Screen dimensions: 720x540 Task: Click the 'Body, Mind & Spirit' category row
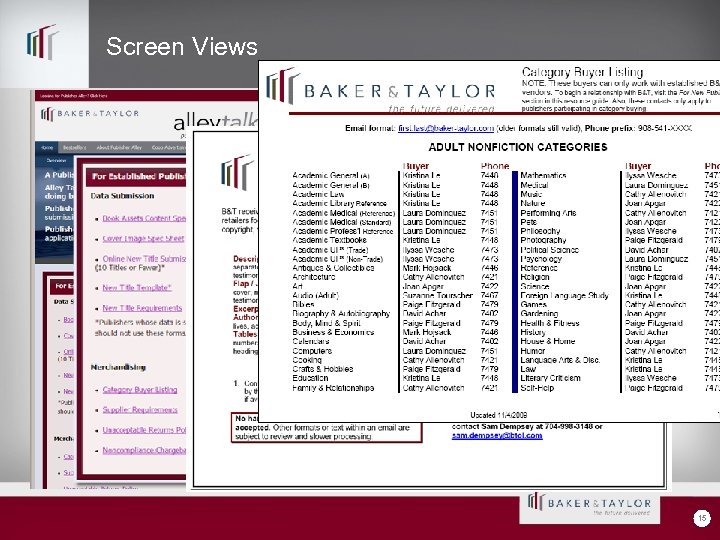tap(326, 323)
